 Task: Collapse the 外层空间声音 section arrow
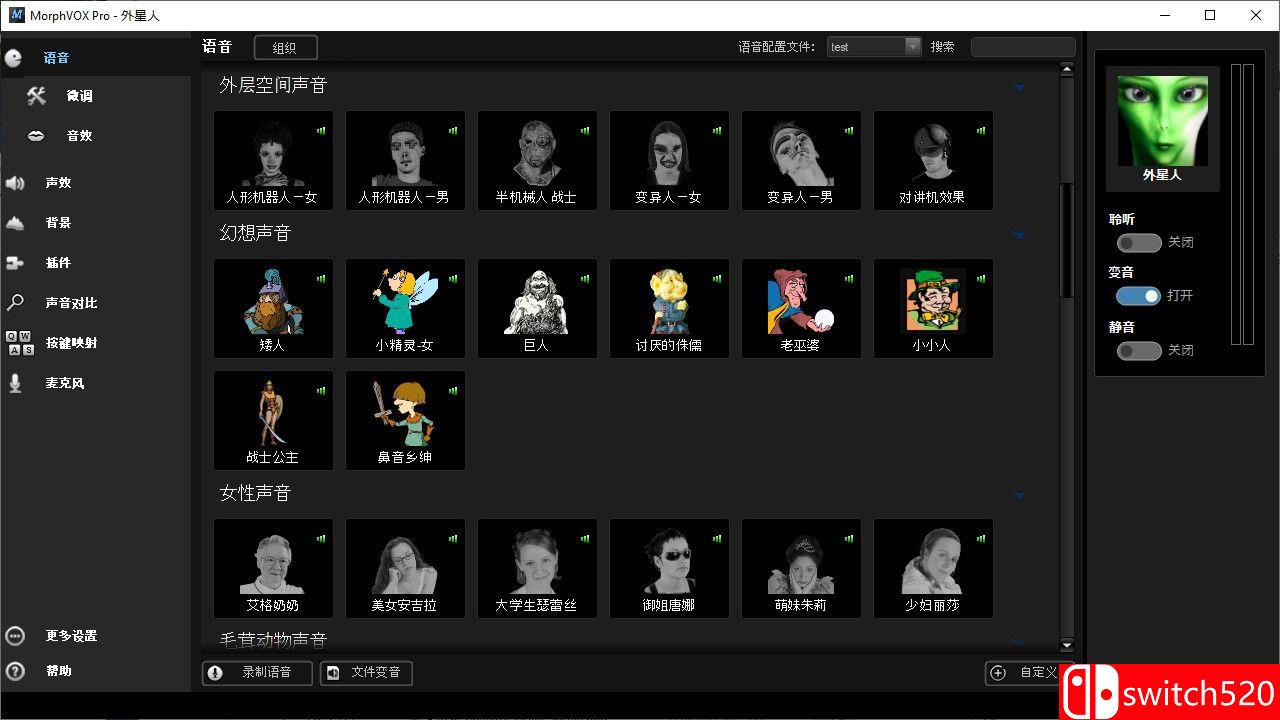coord(1019,87)
